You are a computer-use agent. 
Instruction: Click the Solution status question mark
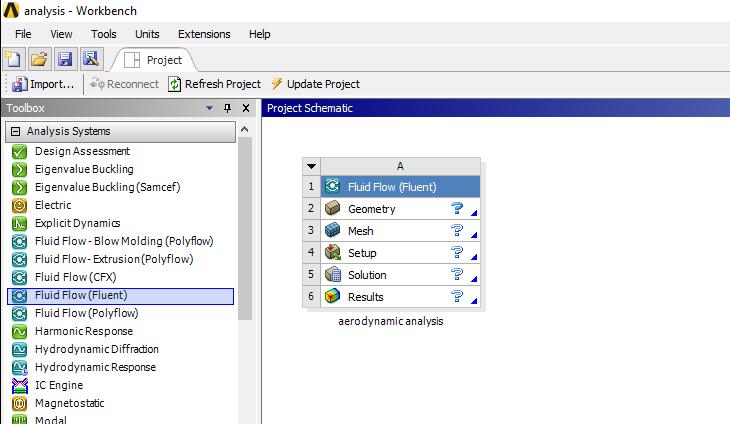click(x=457, y=274)
